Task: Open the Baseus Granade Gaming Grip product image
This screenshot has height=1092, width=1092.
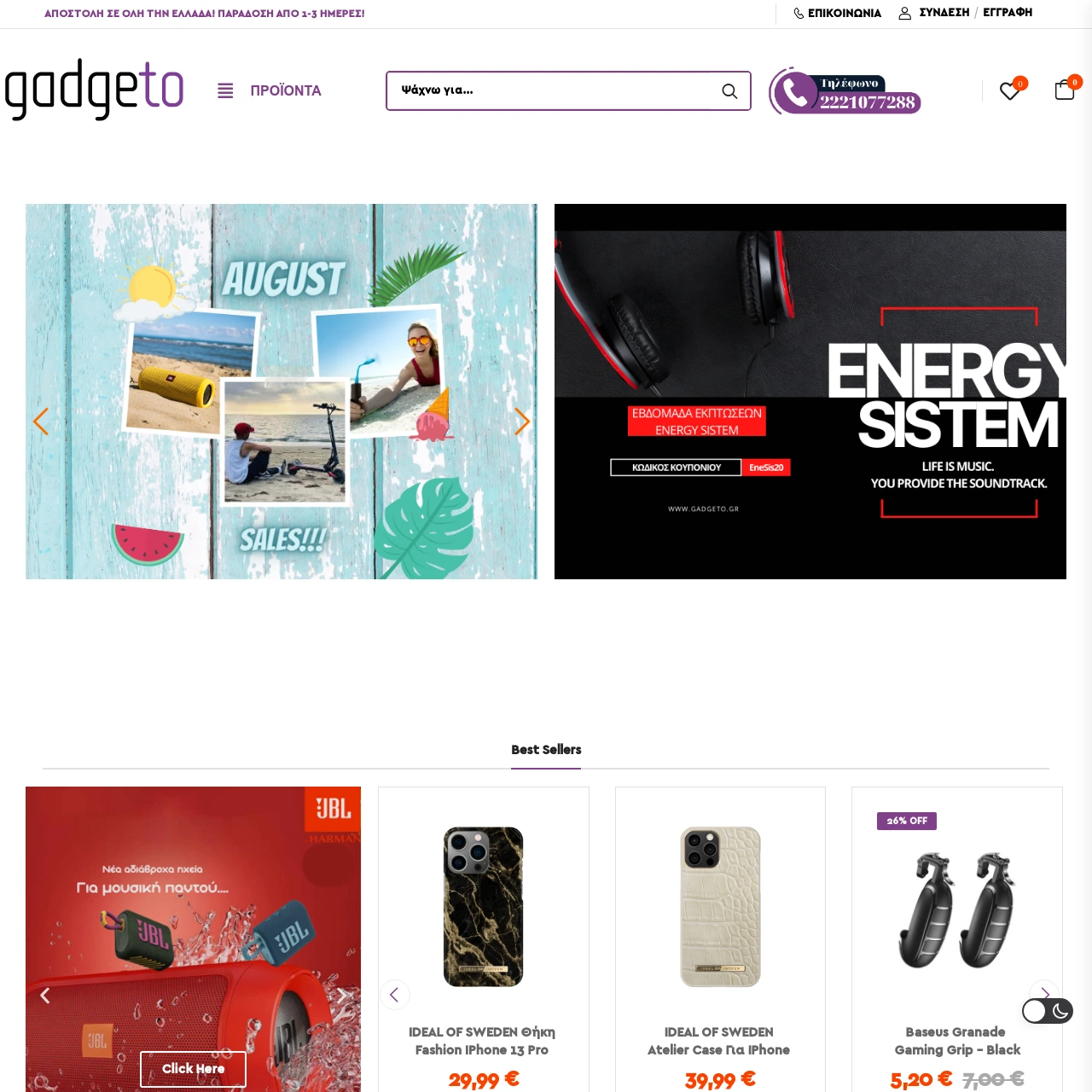Action: click(957, 909)
